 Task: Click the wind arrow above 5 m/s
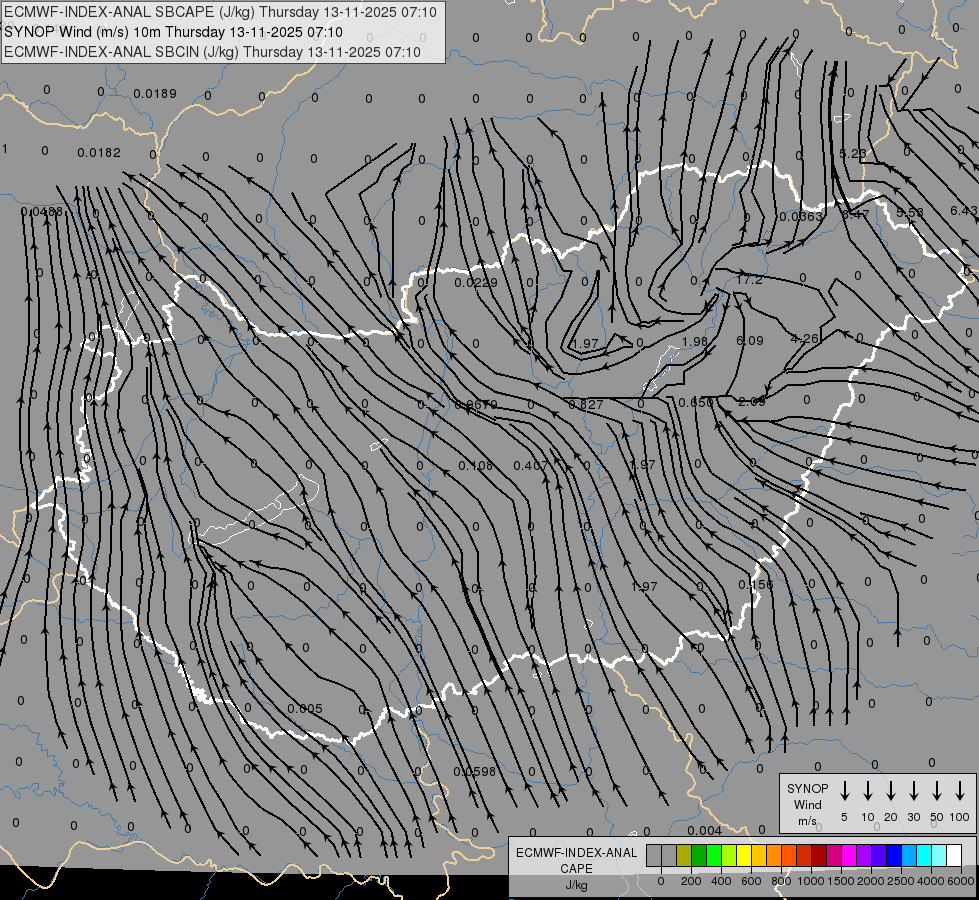click(x=844, y=791)
